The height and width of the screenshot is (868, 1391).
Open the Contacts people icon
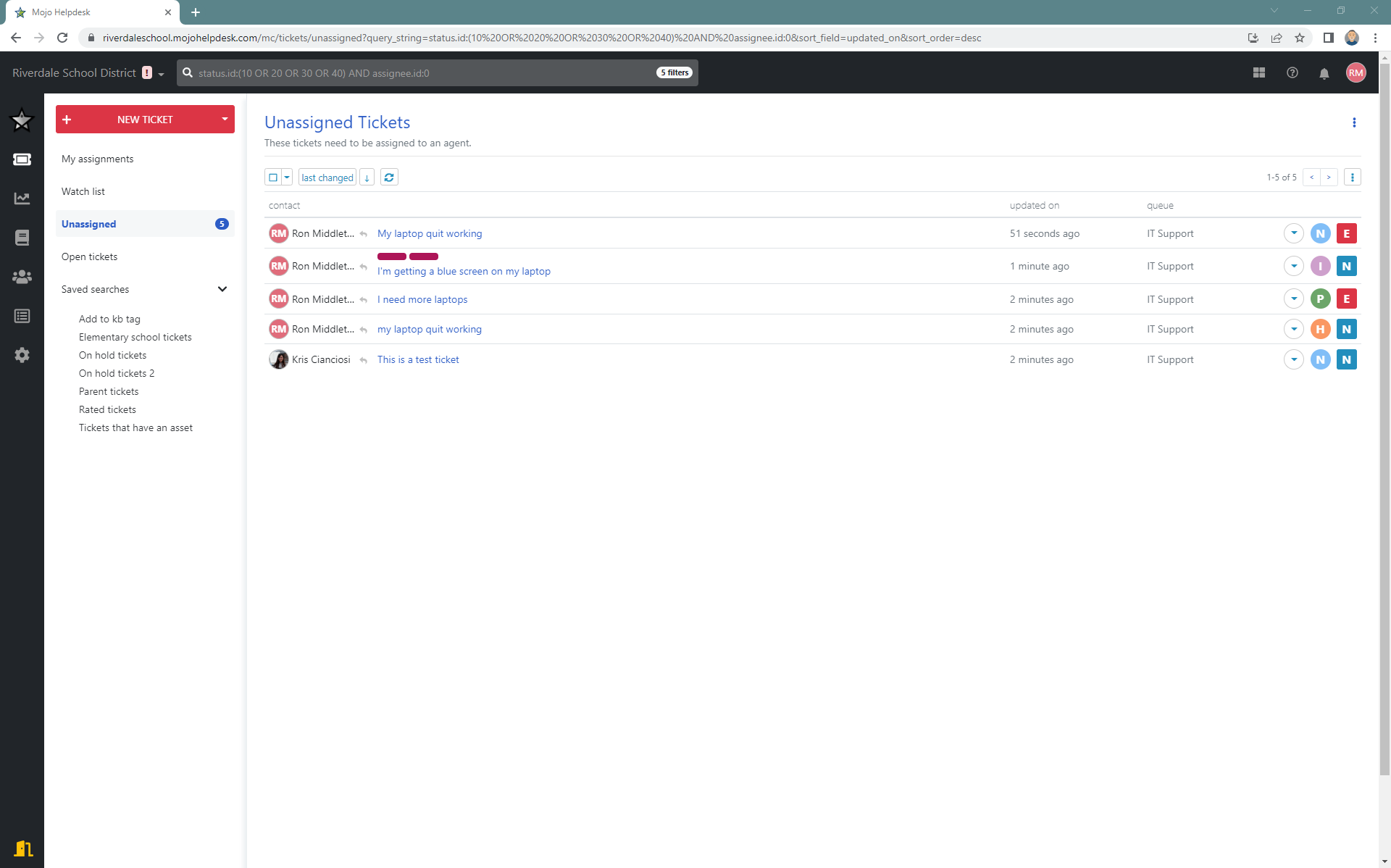pyautogui.click(x=22, y=276)
